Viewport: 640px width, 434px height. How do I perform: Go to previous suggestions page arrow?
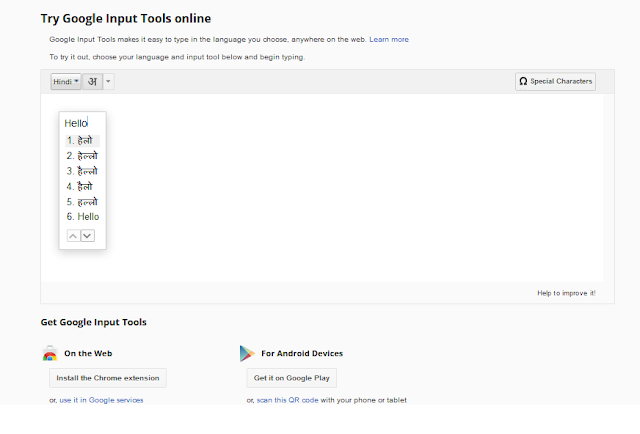point(73,236)
